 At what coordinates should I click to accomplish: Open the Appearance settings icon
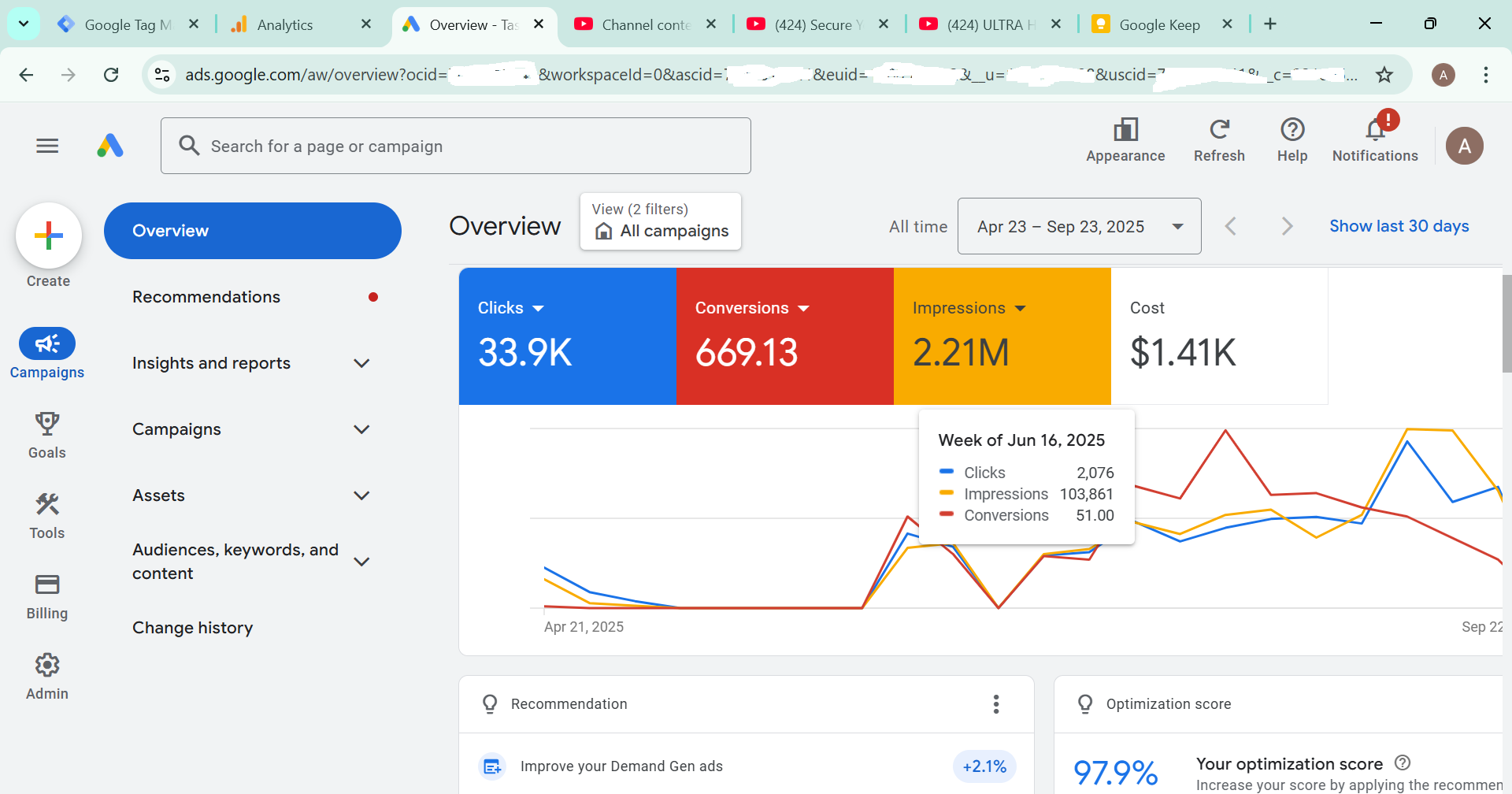(1125, 130)
